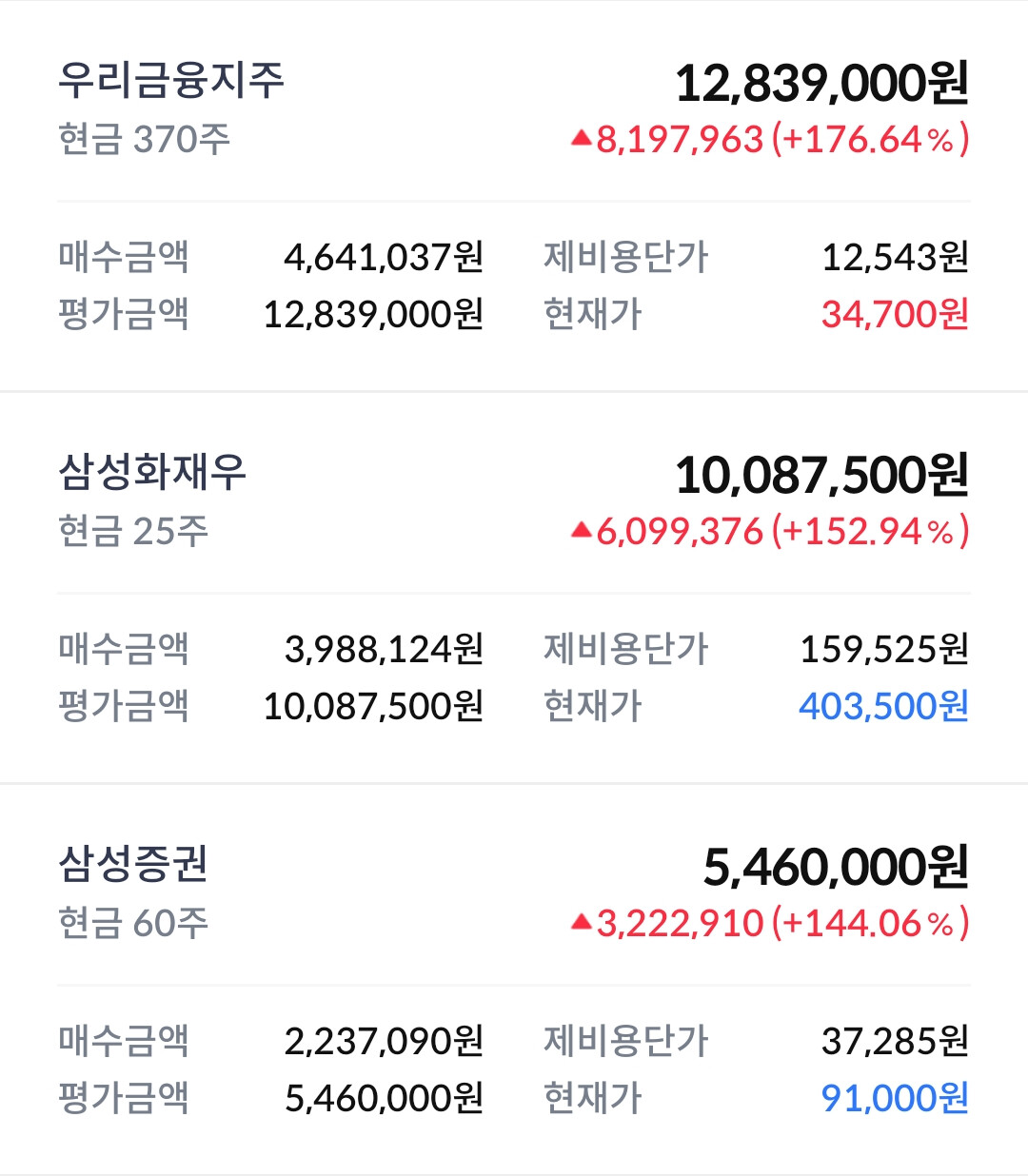
Task: Select the 12,839,000원 total valuation amount
Action: point(822,84)
